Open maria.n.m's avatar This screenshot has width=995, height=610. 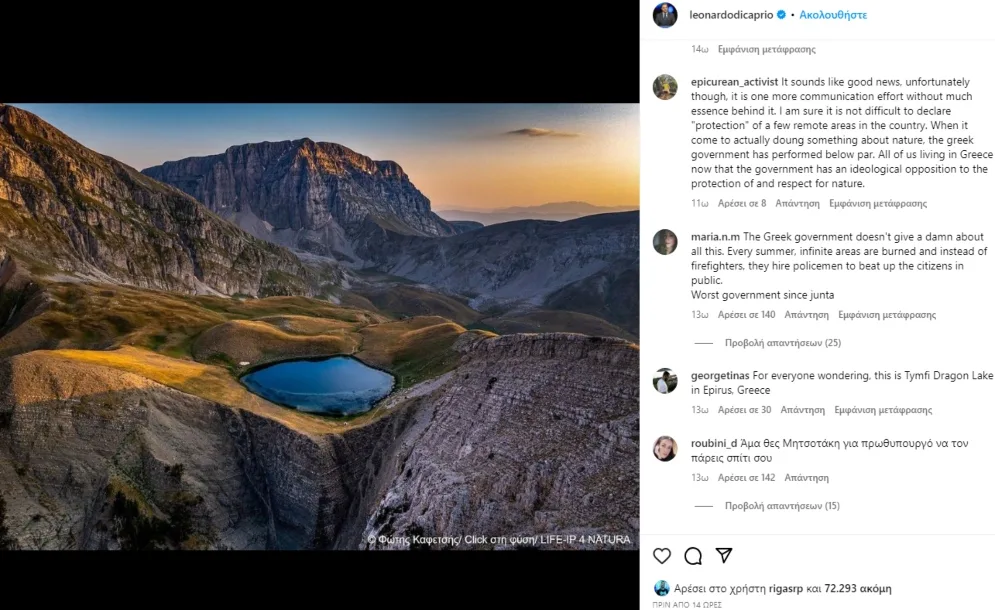pyautogui.click(x=665, y=242)
